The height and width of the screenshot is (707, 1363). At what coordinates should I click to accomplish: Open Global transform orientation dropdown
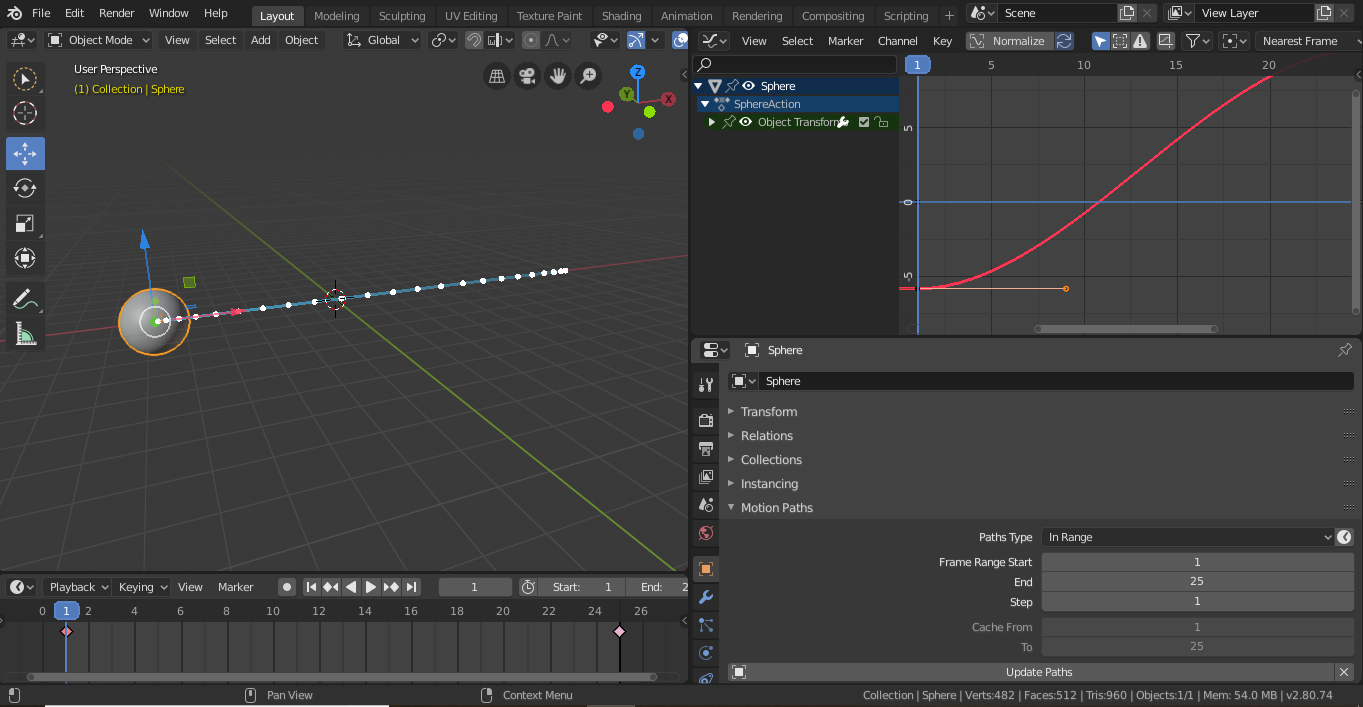383,40
